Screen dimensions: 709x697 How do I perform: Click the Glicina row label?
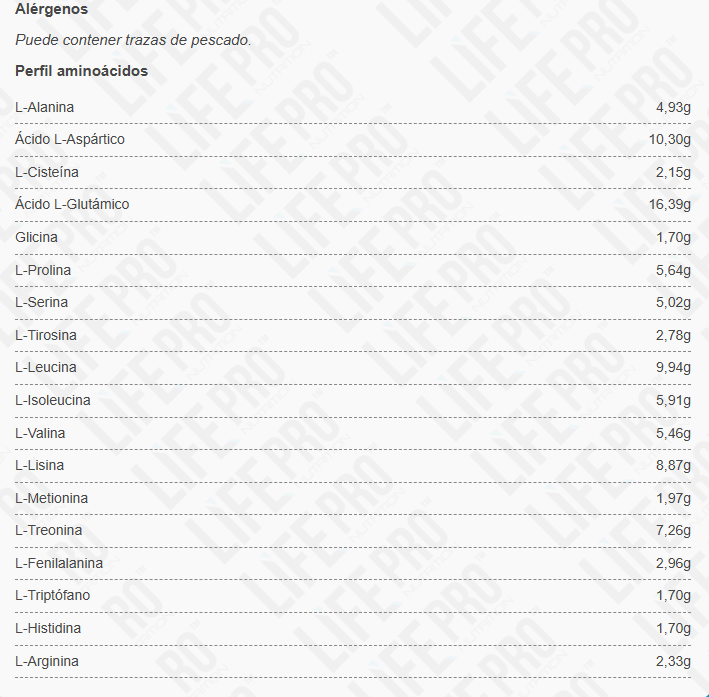(37, 237)
